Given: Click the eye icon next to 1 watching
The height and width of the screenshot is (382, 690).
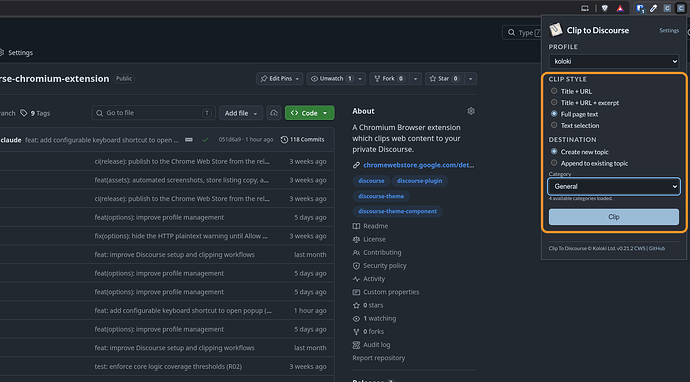Looking at the screenshot, I should tap(356, 319).
